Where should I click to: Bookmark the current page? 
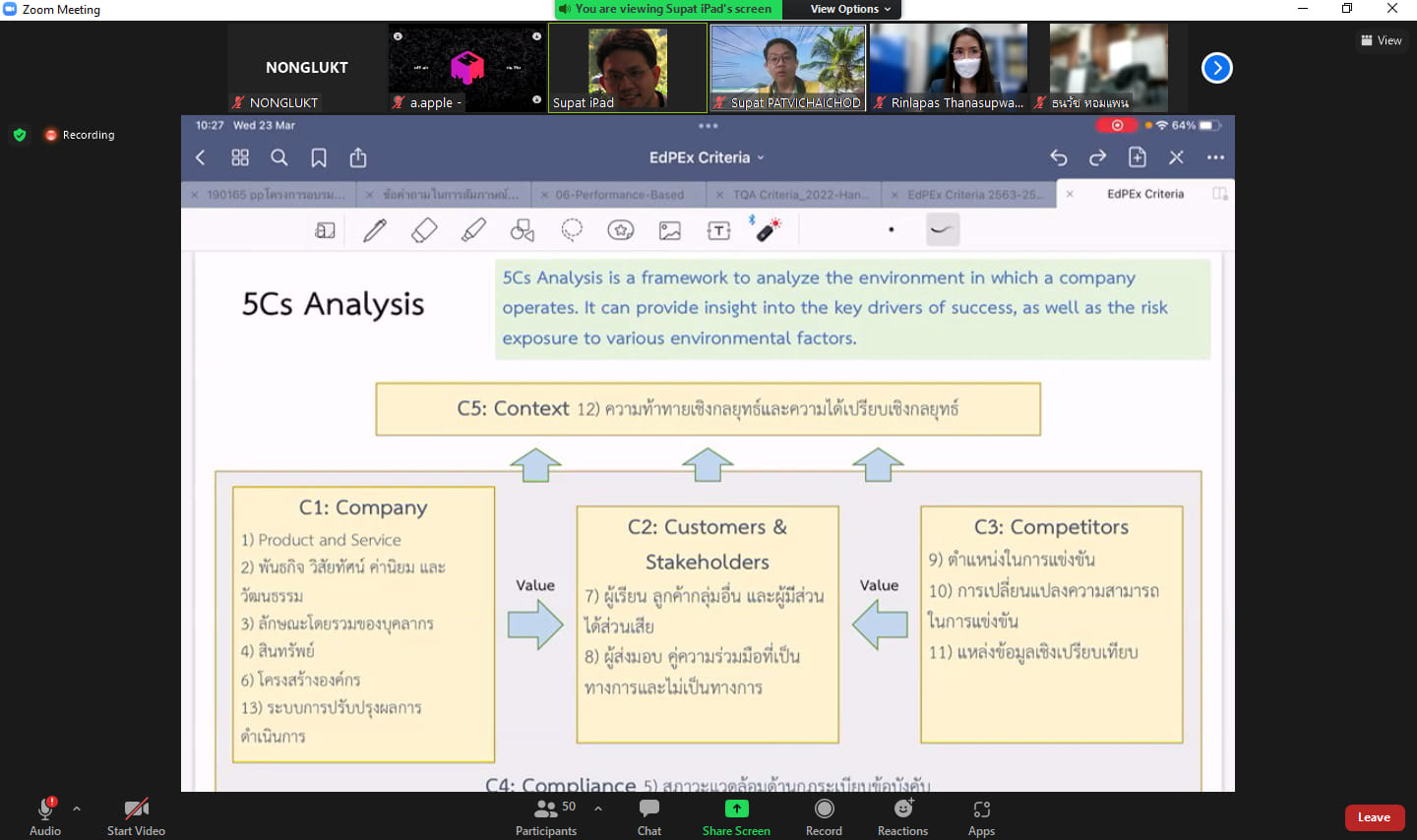319,158
